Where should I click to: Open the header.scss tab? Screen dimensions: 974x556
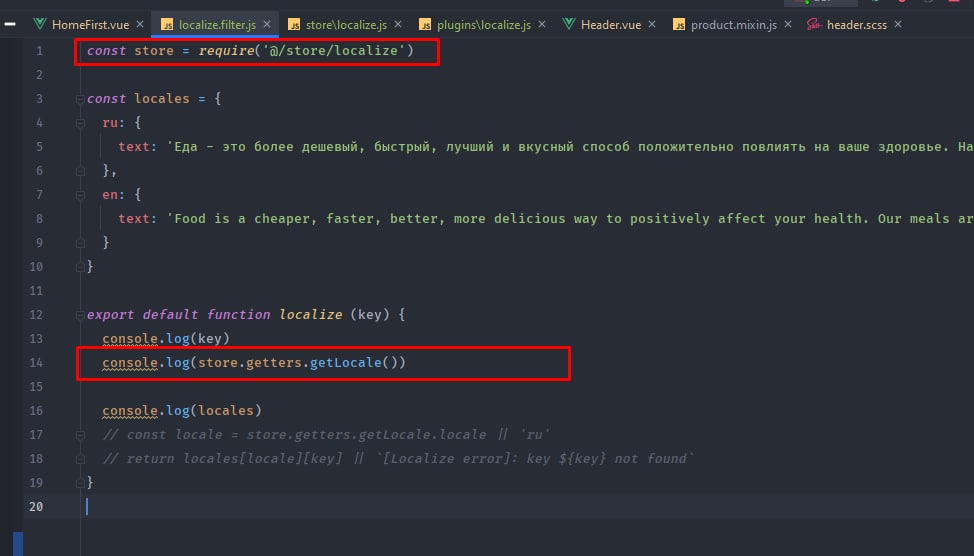(x=857, y=25)
